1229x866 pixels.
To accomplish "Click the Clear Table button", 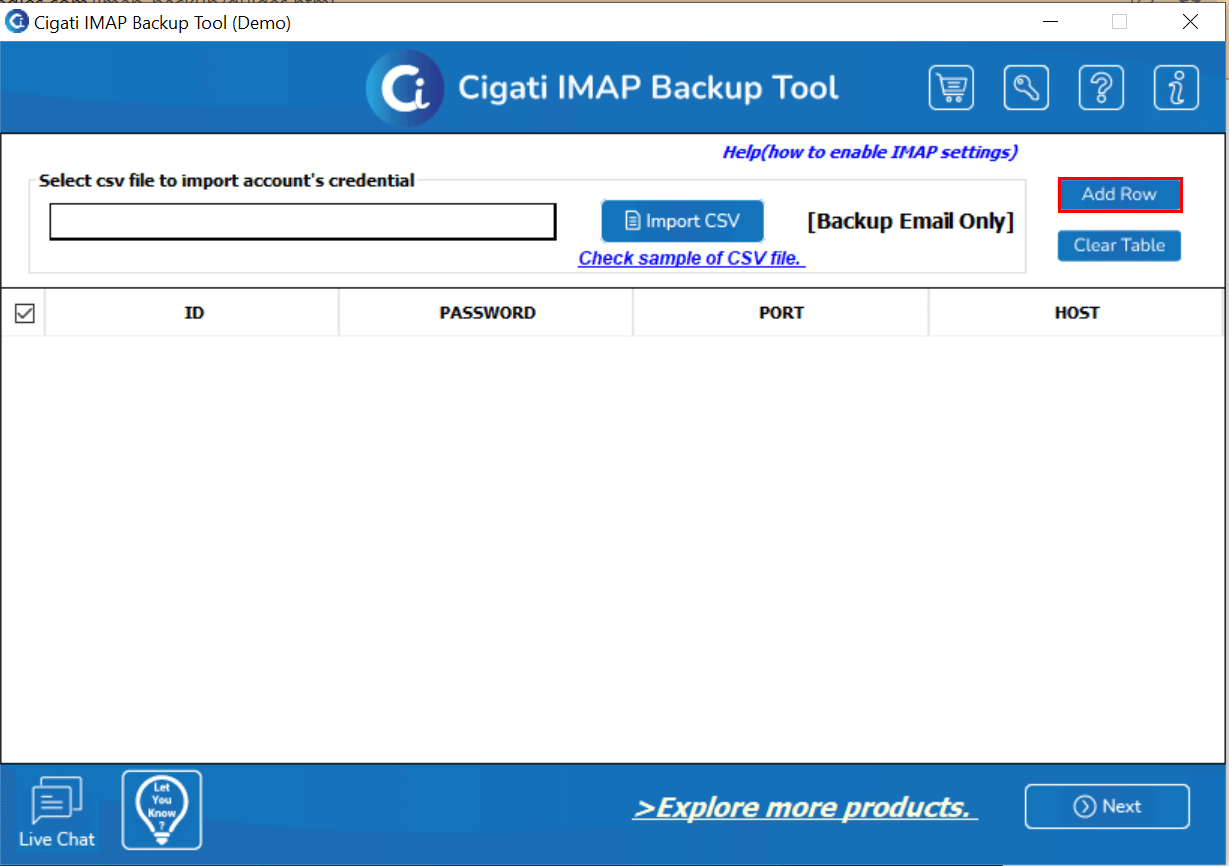I will pyautogui.click(x=1119, y=245).
